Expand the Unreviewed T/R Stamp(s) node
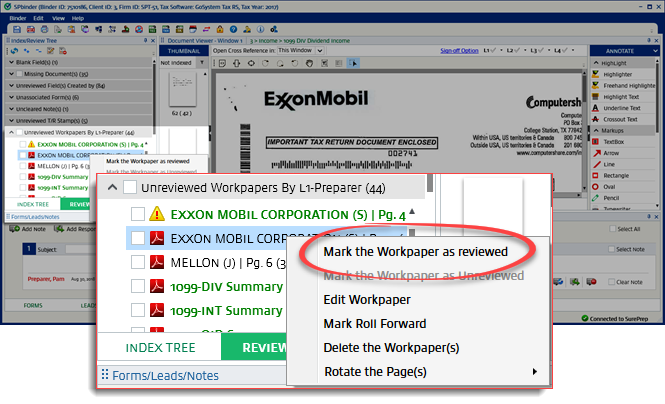The height and width of the screenshot is (404, 665). point(11,120)
